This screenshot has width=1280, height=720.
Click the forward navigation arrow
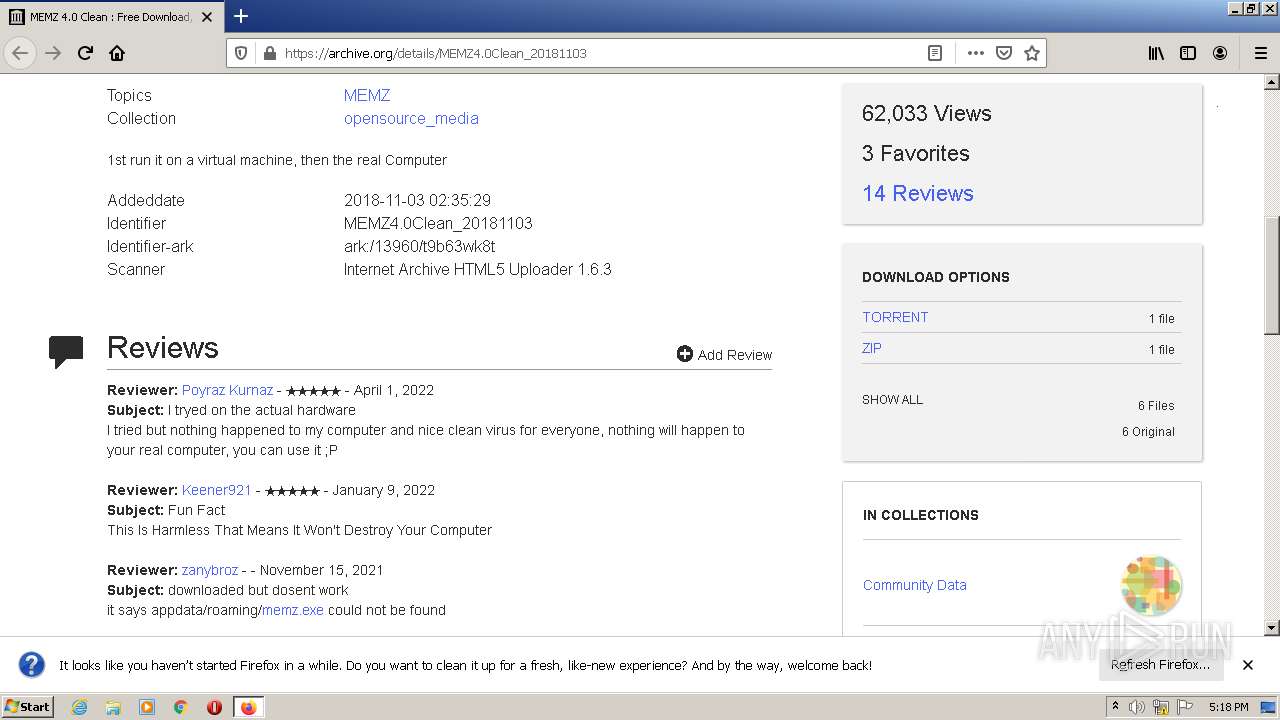[x=53, y=53]
